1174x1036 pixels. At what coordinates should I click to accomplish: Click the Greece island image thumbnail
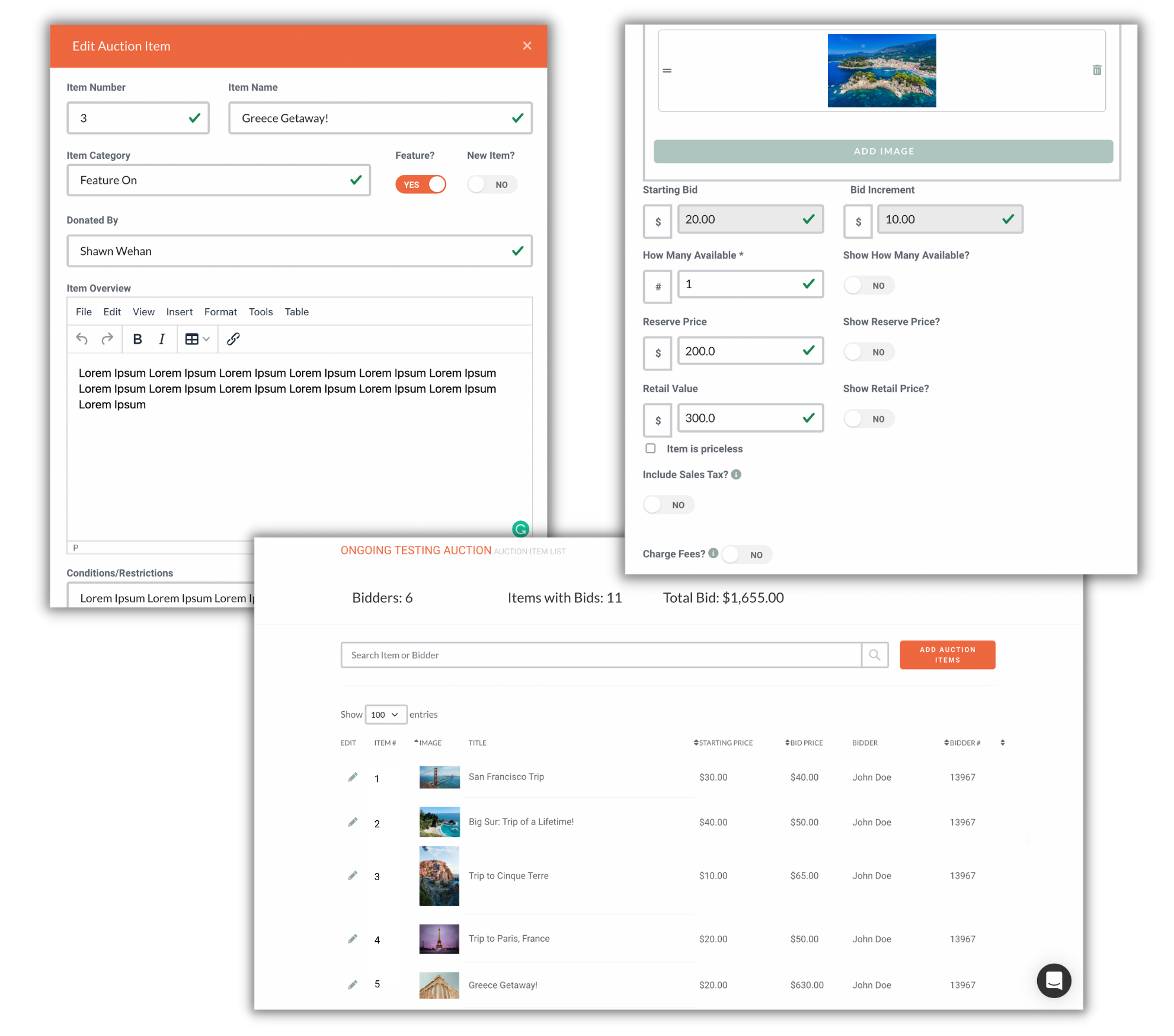tap(882, 71)
